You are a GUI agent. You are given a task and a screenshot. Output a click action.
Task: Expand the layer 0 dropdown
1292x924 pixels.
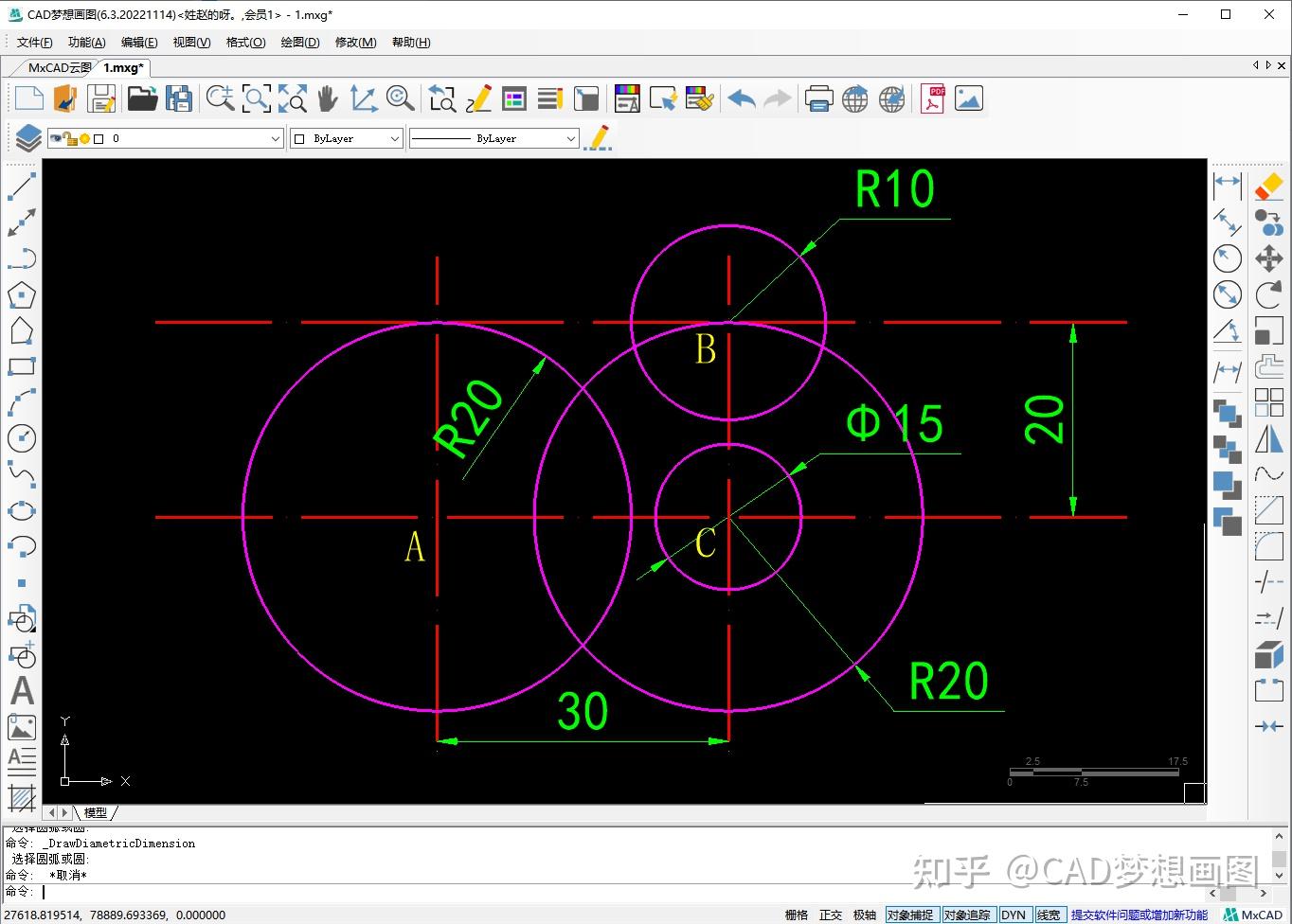coord(275,138)
